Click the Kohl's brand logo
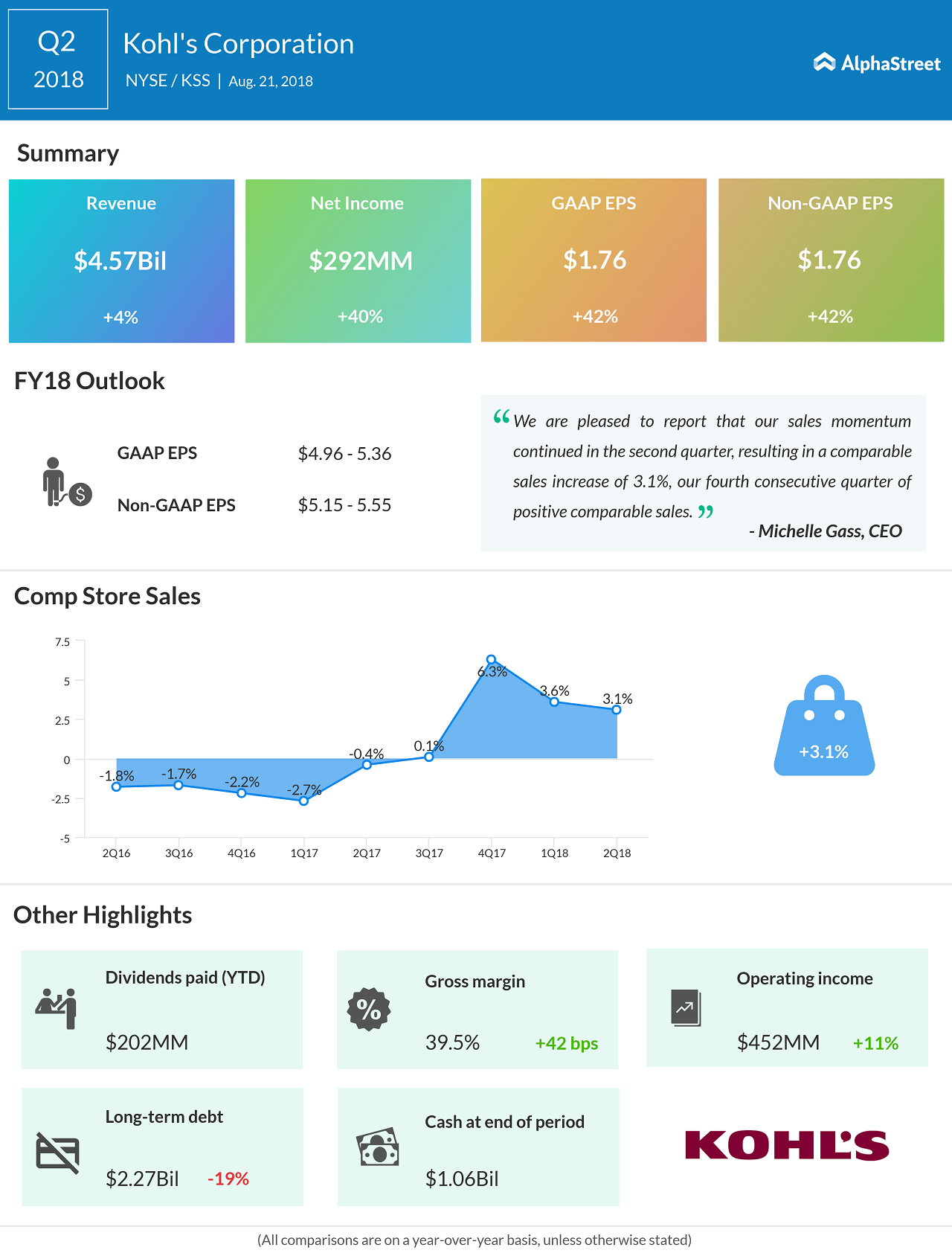 (787, 1146)
